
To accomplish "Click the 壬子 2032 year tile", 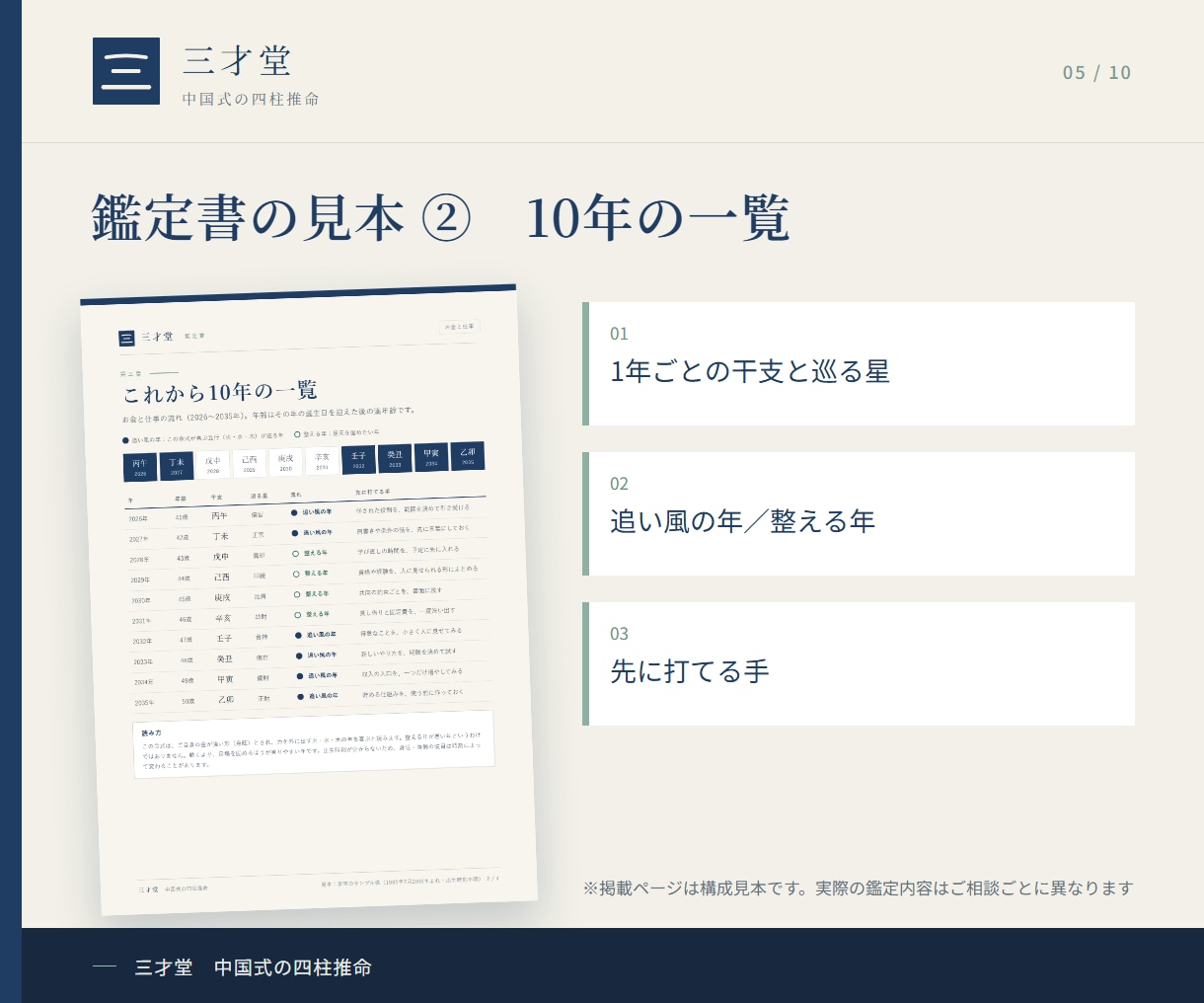I will coord(358,459).
